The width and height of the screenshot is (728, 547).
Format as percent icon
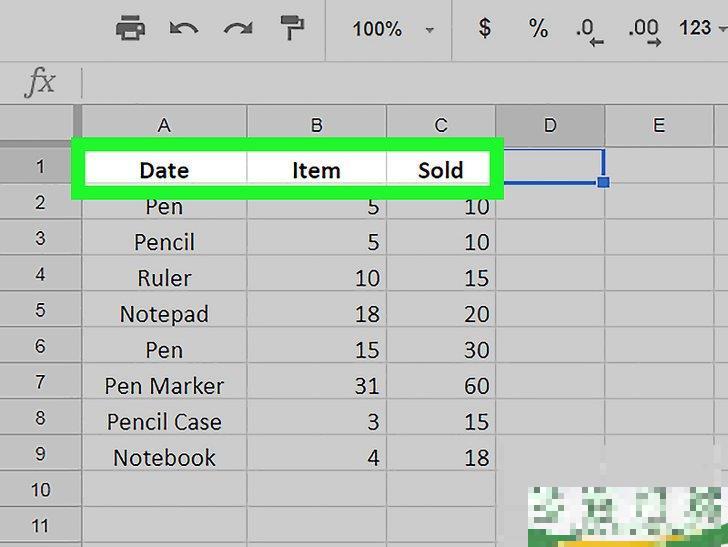click(539, 28)
